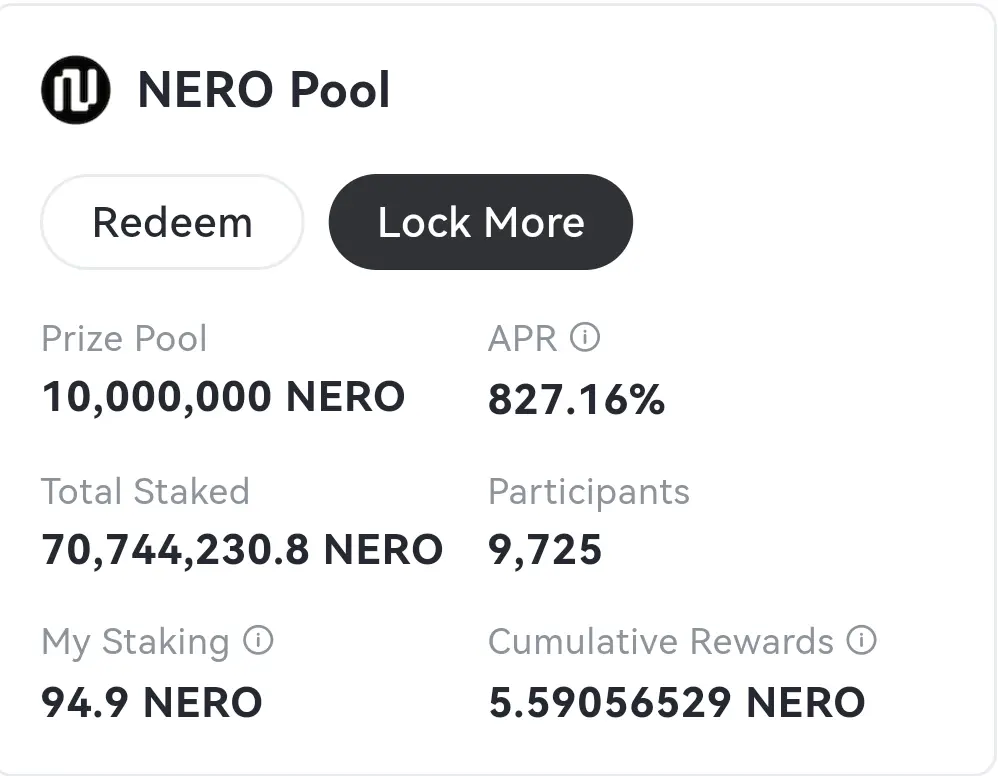Viewport: 998px width, 776px height.
Task: Click the NERO Pool logo icon
Action: 76,90
